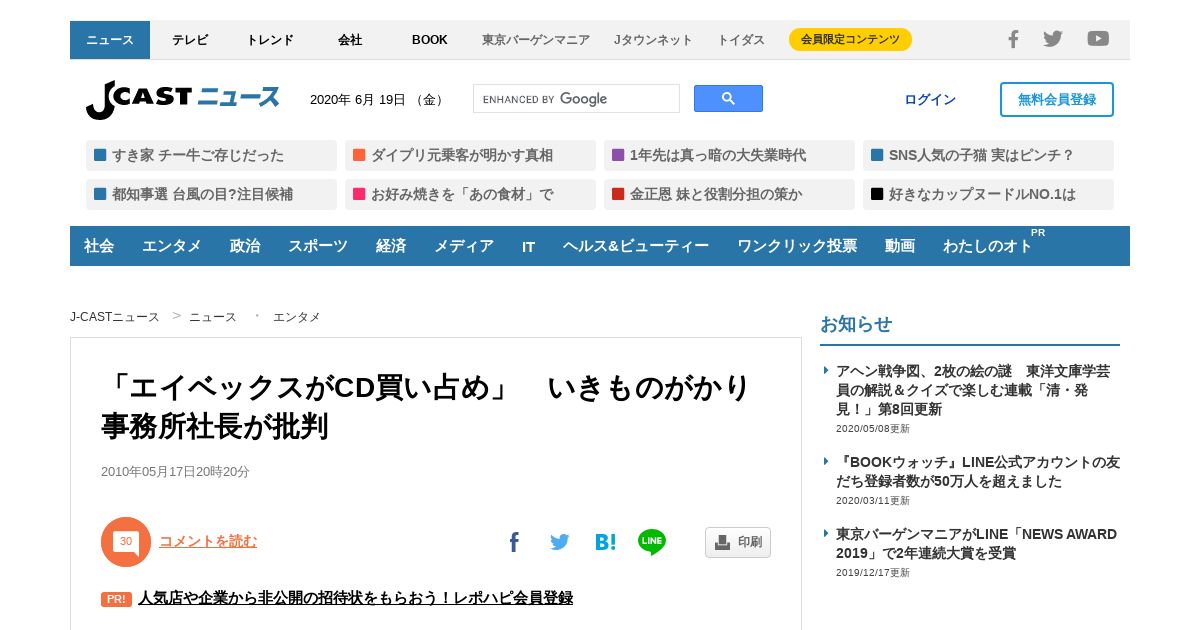Open headline 好きなカップヌードルNO.1は
The image size is (1200, 630).
pos(988,194)
